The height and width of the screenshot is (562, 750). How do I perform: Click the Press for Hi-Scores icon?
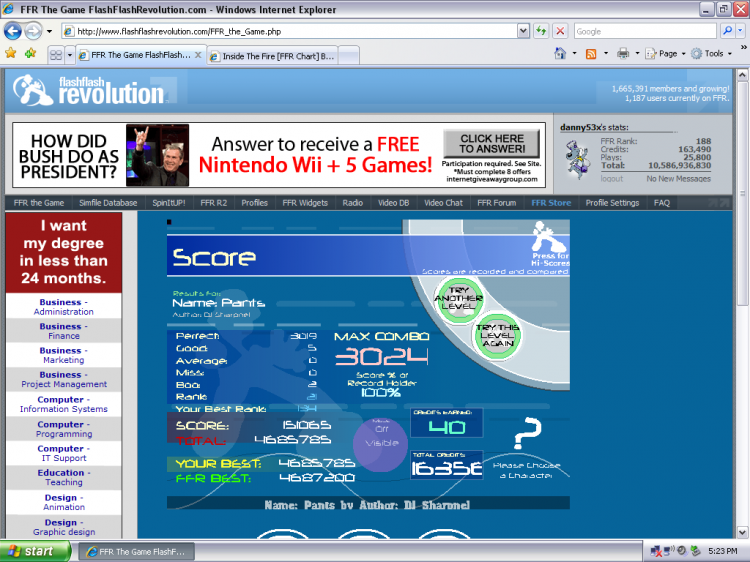(x=551, y=244)
